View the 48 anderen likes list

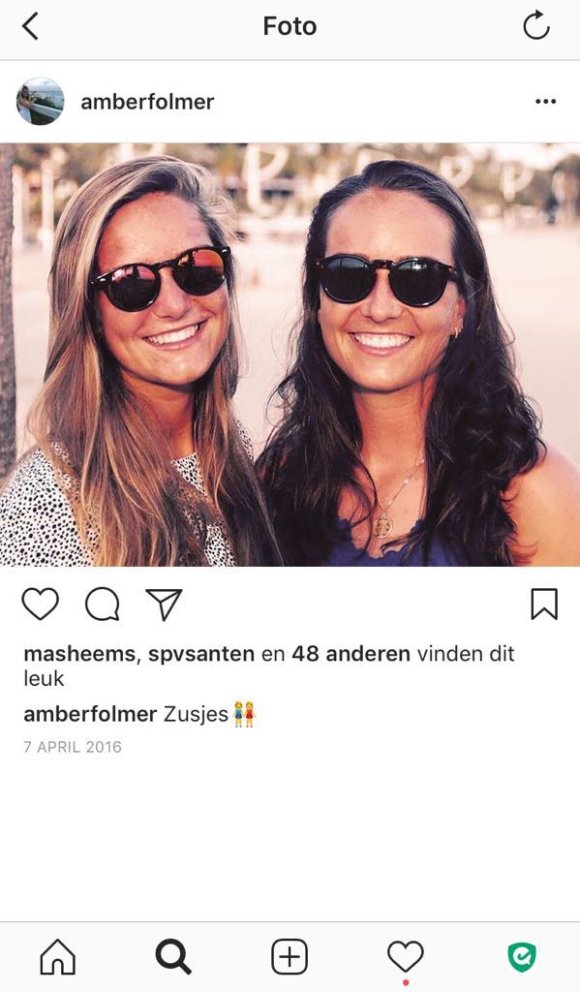click(351, 654)
